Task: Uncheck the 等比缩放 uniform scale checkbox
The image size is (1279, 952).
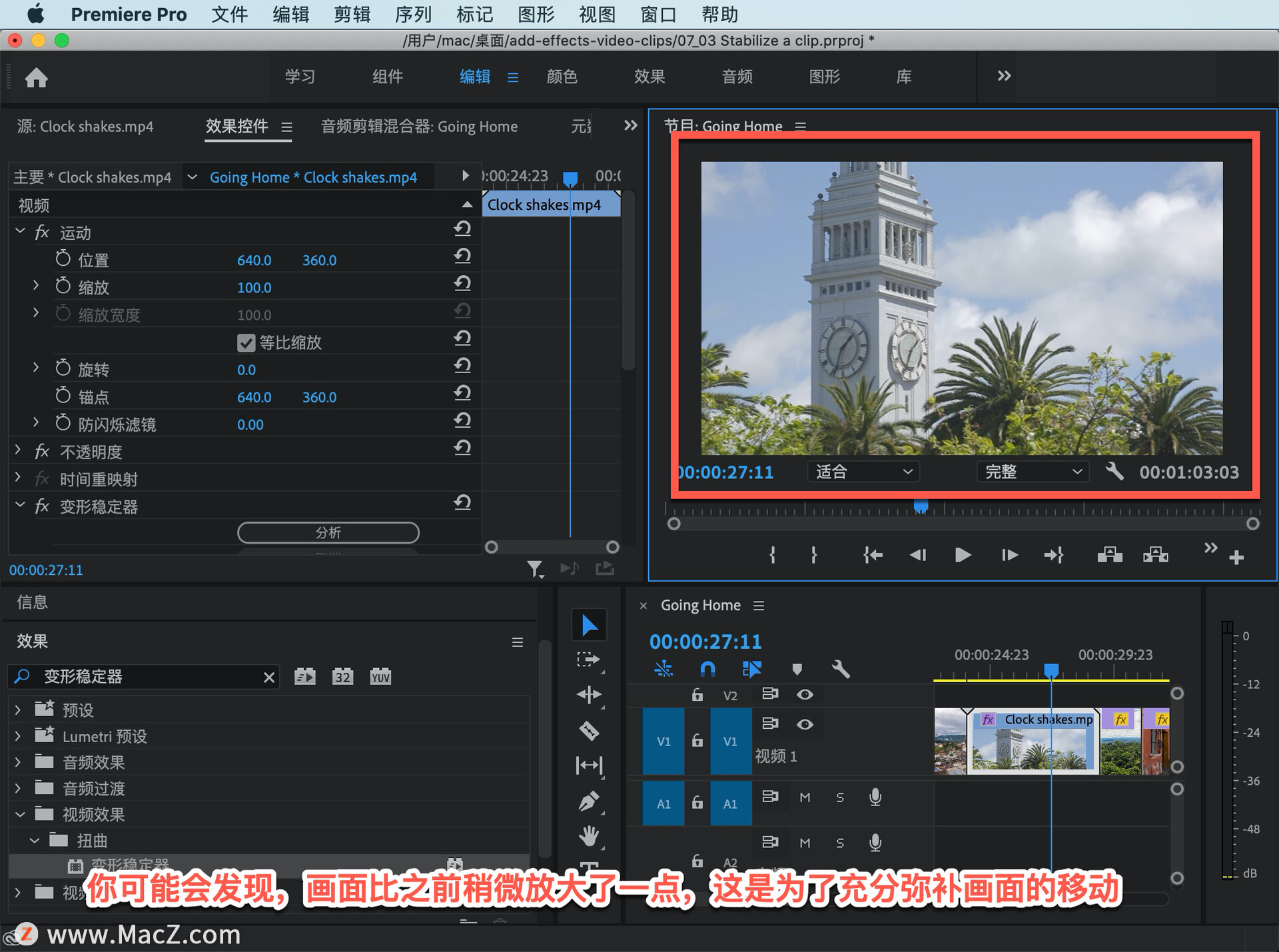Action: click(246, 343)
